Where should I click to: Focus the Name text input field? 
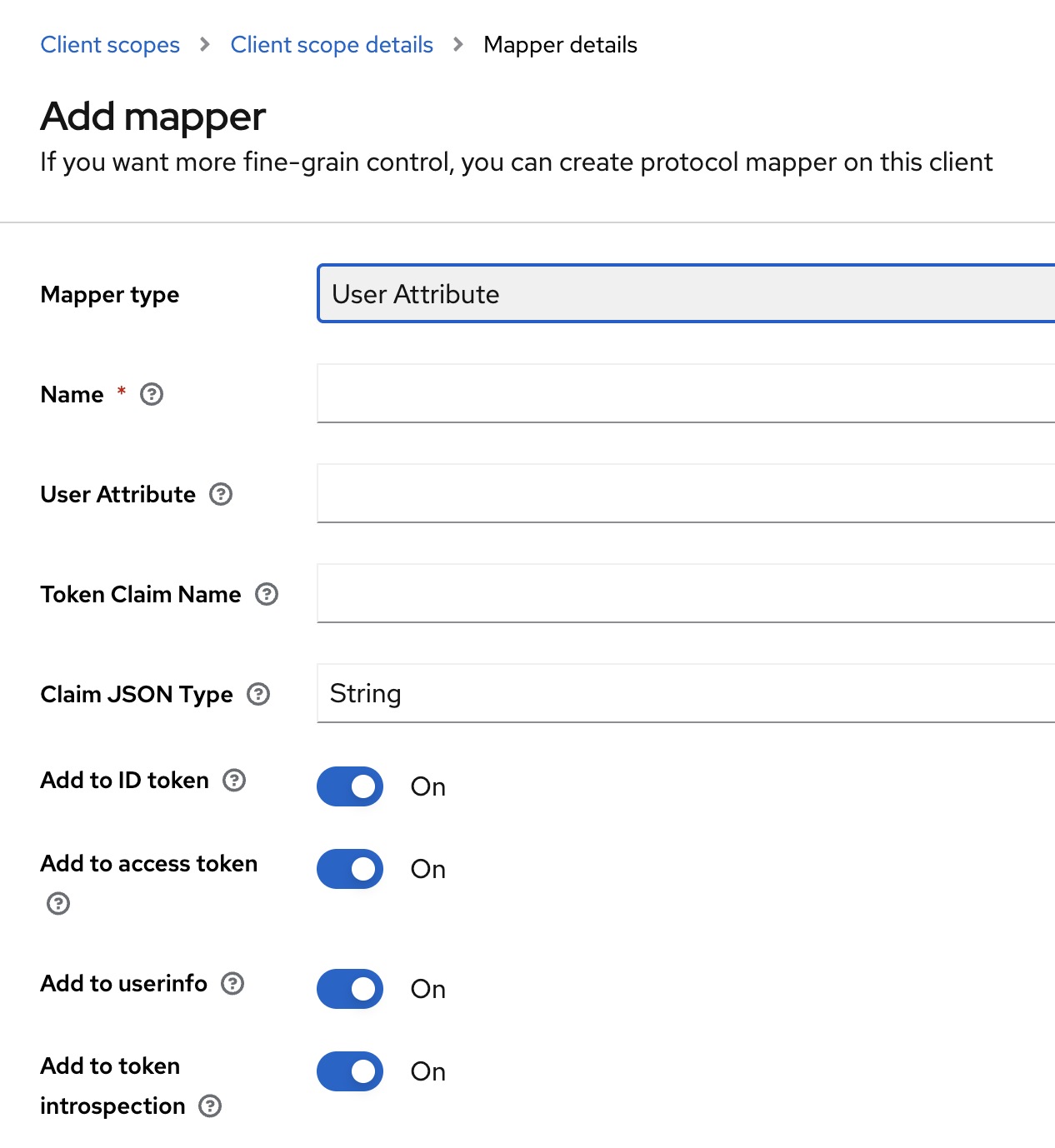(x=685, y=393)
